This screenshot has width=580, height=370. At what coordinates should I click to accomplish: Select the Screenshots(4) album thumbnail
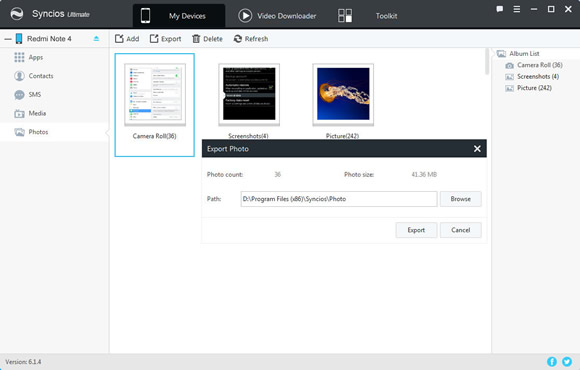[249, 95]
